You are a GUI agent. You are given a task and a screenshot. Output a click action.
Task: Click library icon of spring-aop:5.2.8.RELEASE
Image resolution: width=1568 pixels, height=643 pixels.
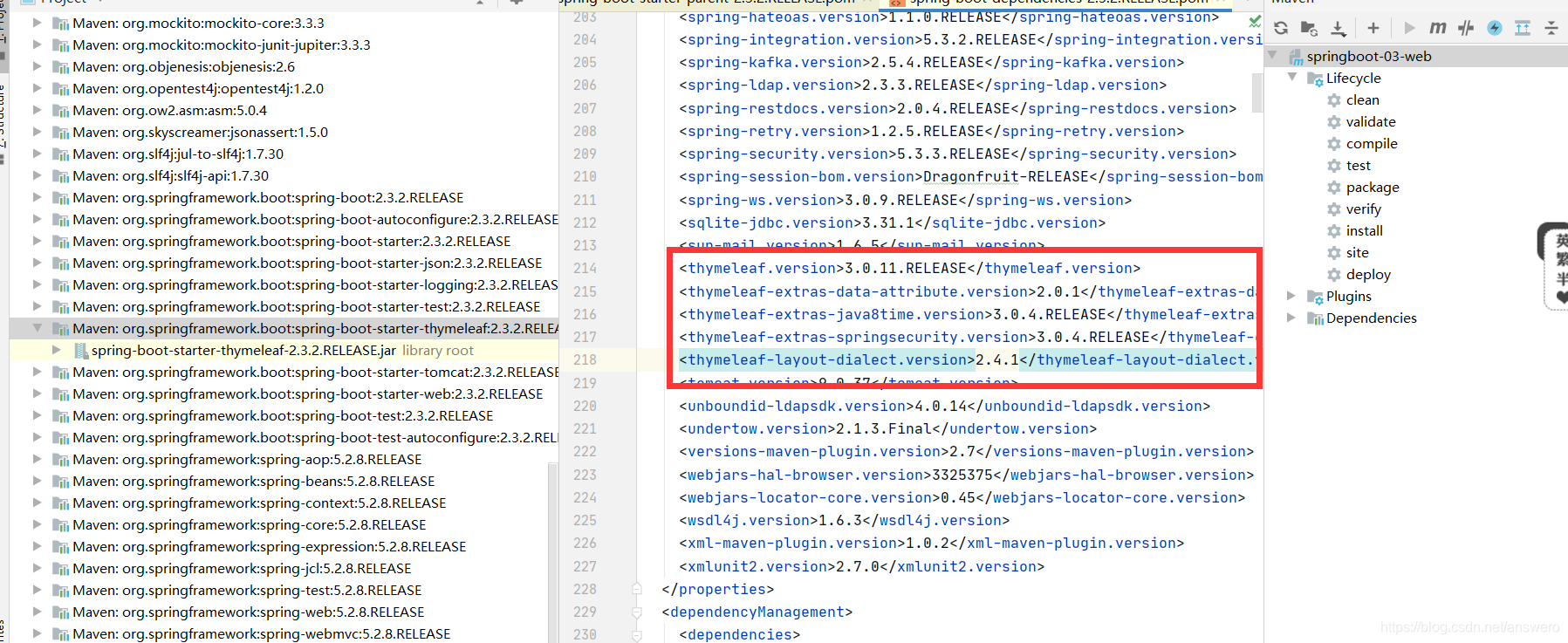pos(60,460)
